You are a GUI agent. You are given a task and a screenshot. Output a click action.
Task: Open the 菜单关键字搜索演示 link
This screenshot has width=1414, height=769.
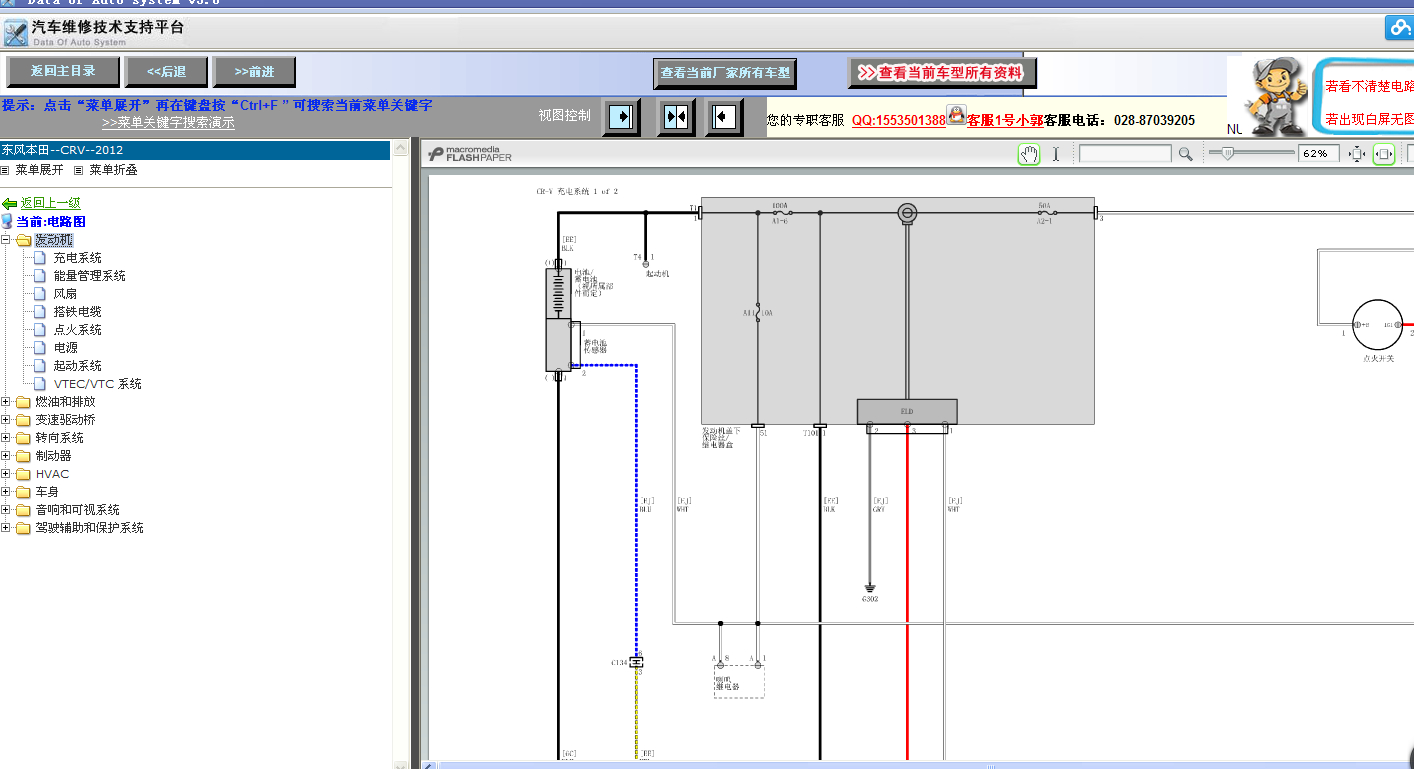(x=168, y=123)
